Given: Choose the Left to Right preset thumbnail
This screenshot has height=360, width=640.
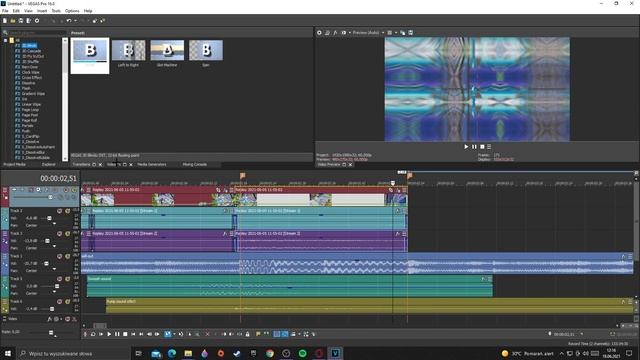Looking at the screenshot, I should [x=129, y=51].
